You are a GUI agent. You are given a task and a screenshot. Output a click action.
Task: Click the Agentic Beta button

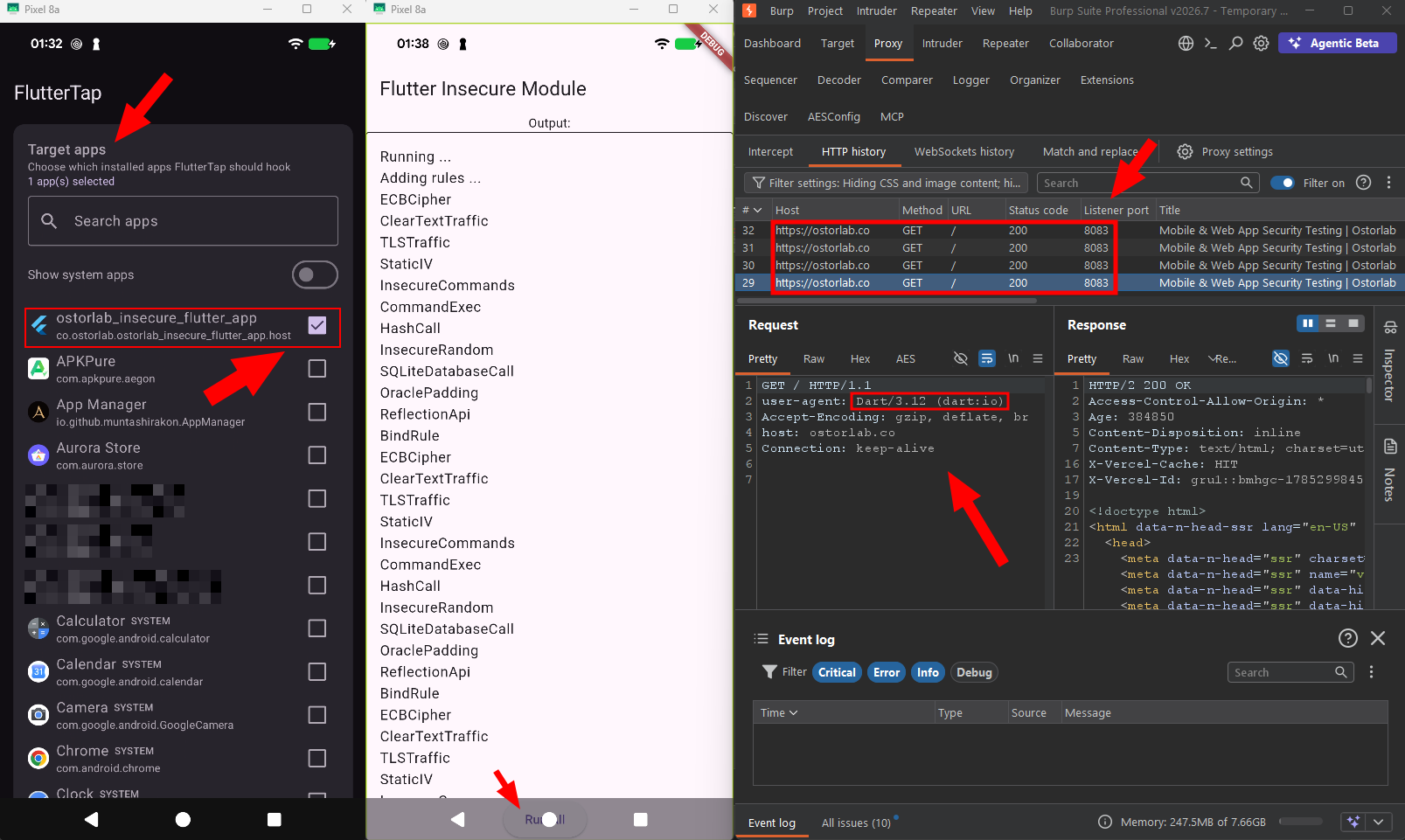(x=1337, y=43)
